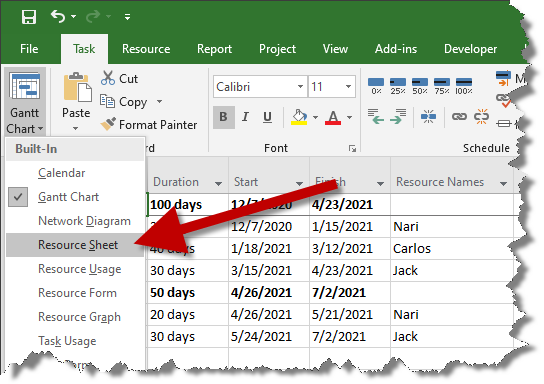Choose Resource Usage view

75,269
